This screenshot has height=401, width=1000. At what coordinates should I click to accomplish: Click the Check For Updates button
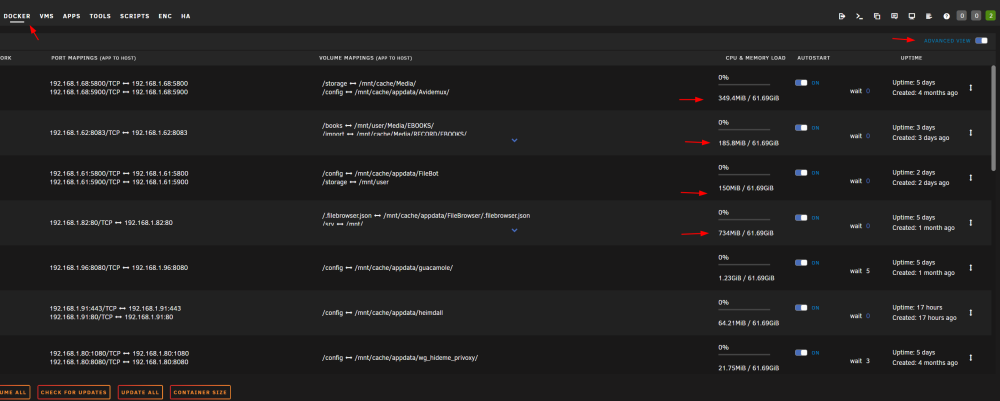click(x=73, y=392)
